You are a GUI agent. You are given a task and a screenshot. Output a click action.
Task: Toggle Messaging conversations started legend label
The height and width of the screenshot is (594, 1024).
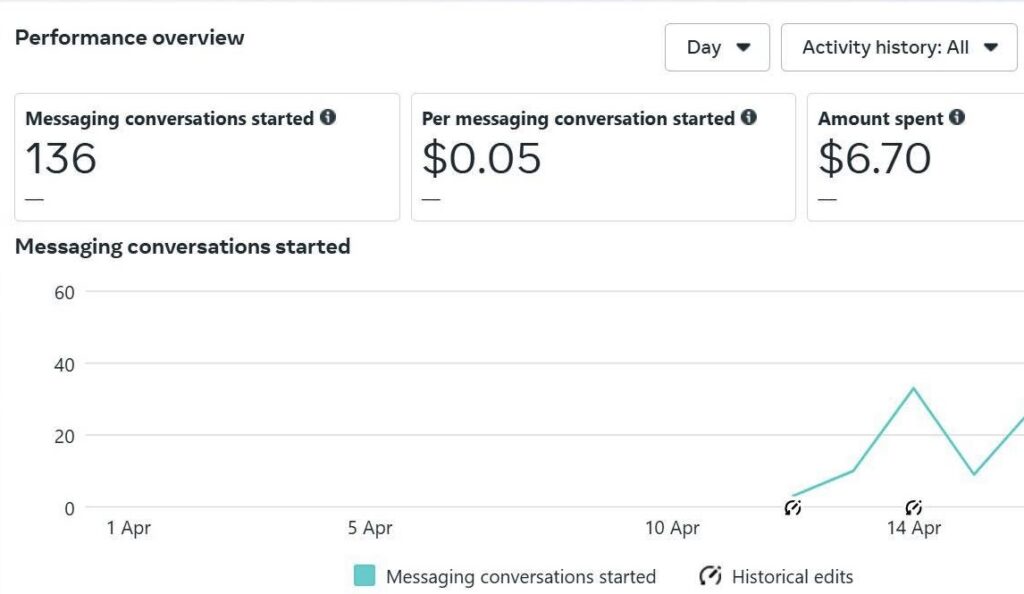coord(520,577)
